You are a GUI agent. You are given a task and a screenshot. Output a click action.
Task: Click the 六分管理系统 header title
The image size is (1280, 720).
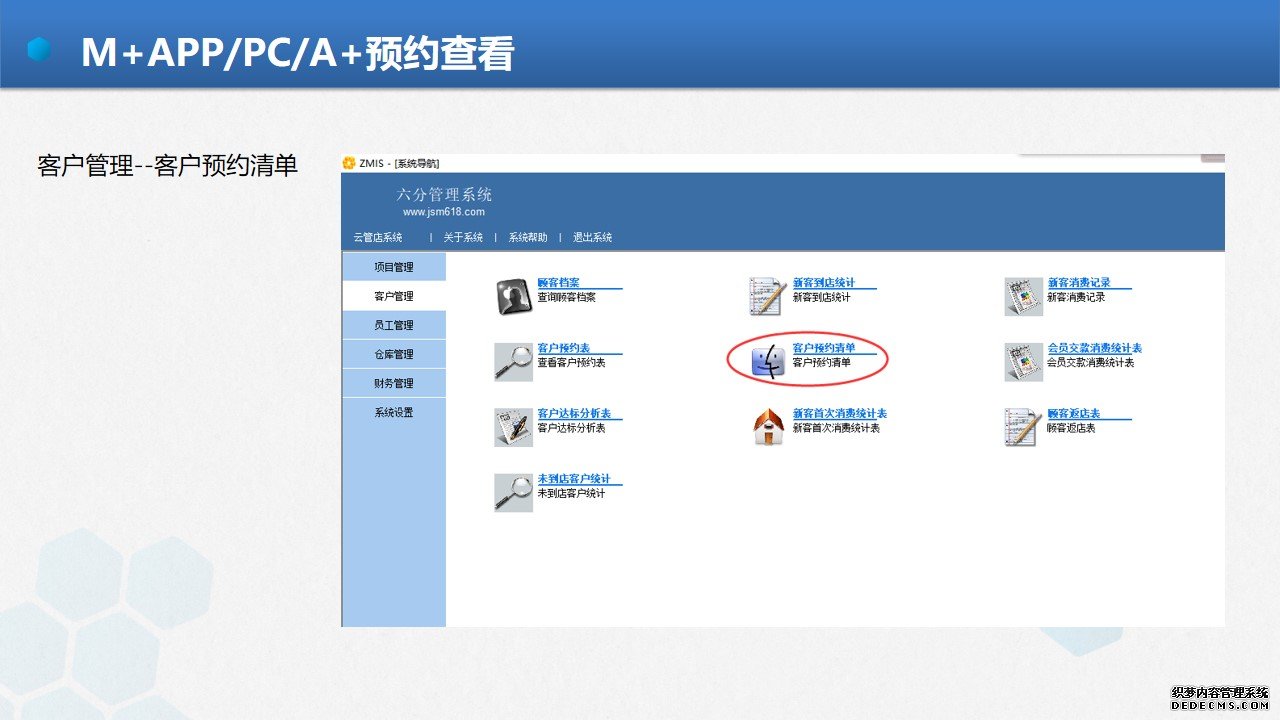tap(444, 194)
